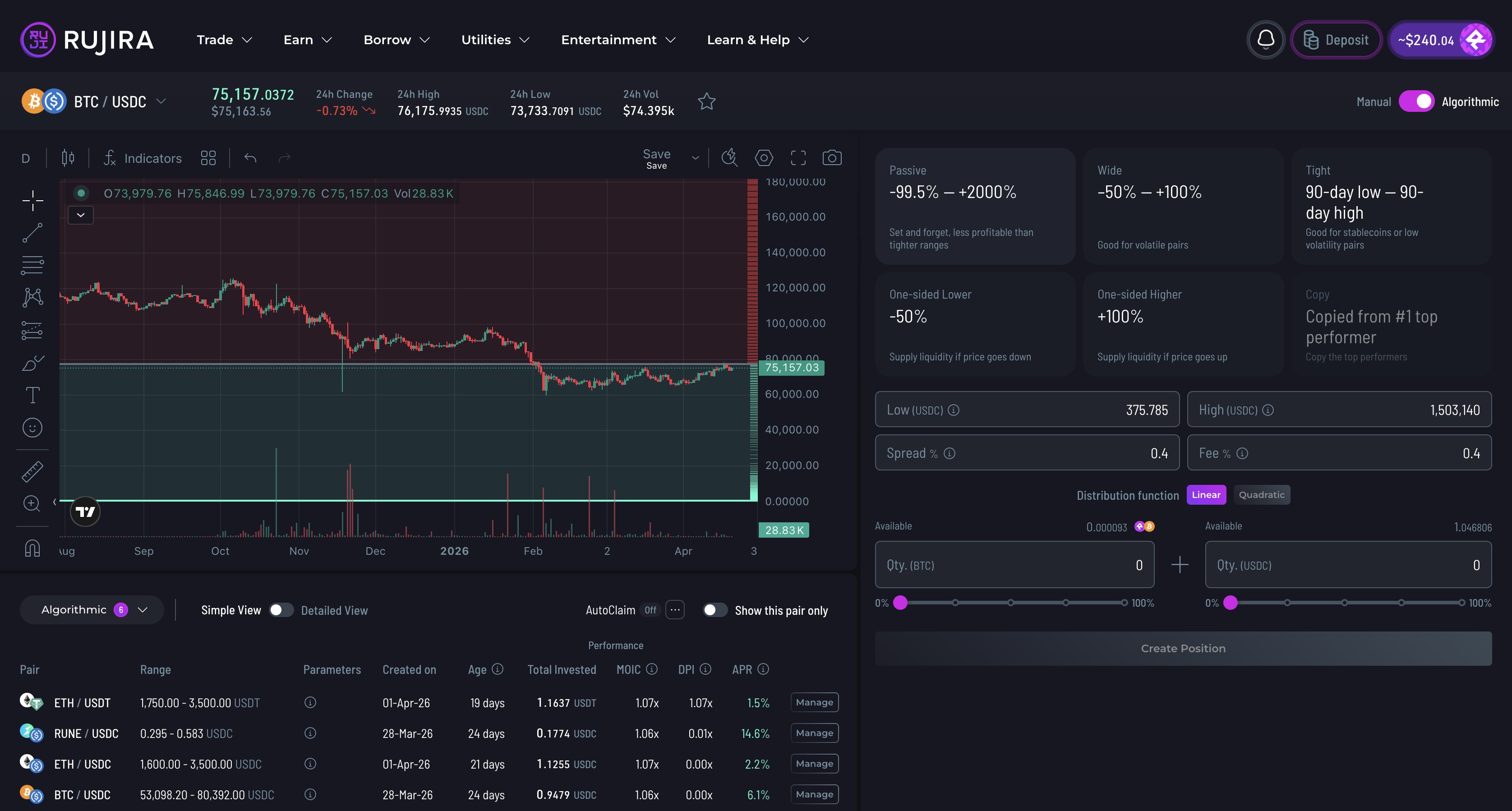Open the Learn & Help menu
This screenshot has height=811, width=1512.
click(758, 40)
